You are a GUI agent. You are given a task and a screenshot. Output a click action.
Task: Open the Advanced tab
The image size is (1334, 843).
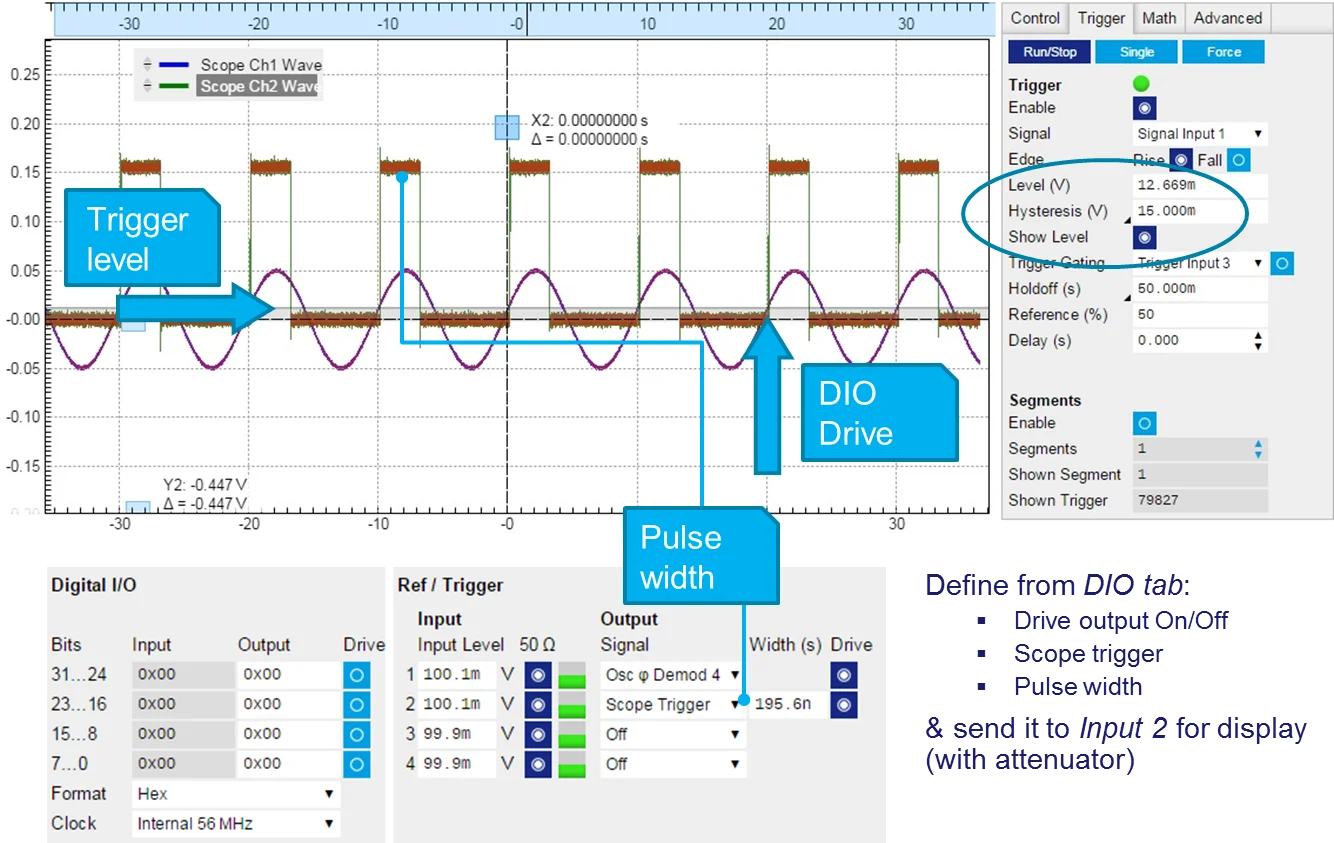(x=1227, y=18)
